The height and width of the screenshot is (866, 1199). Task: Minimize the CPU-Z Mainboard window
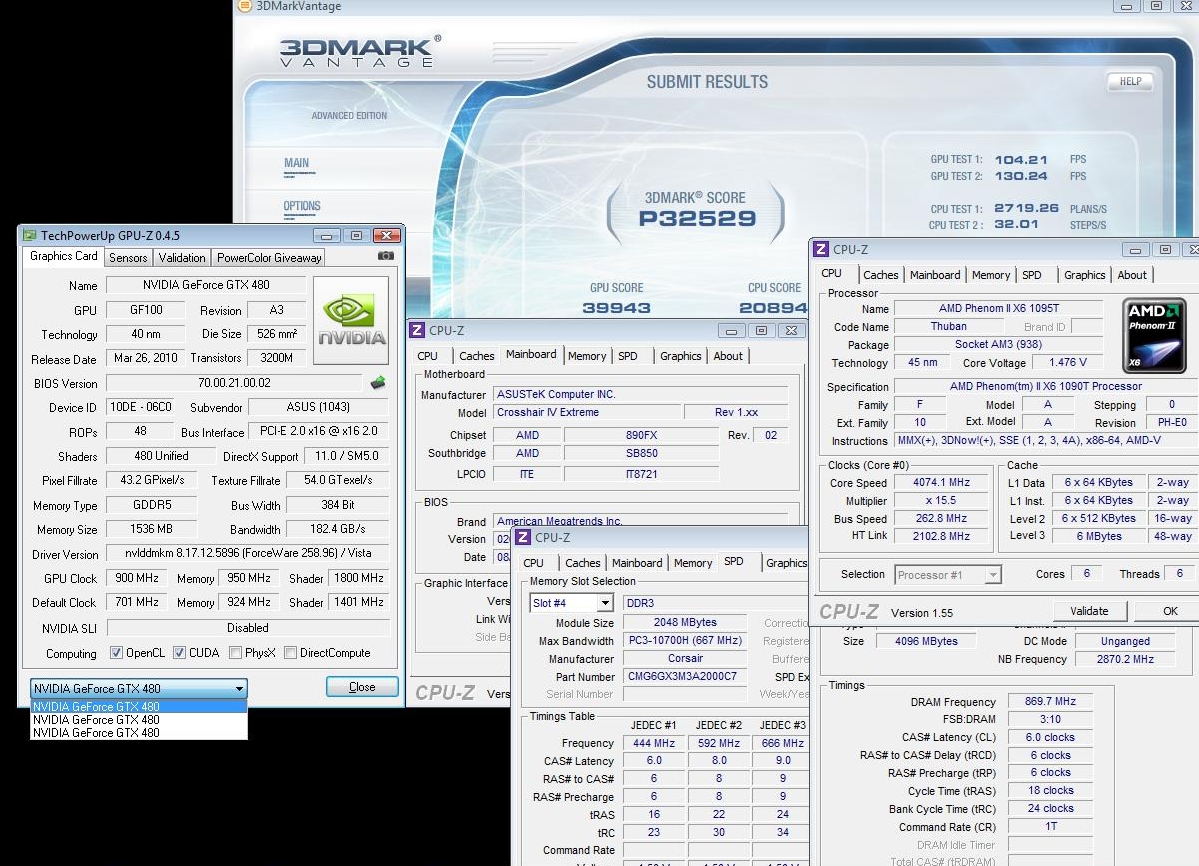coord(731,330)
